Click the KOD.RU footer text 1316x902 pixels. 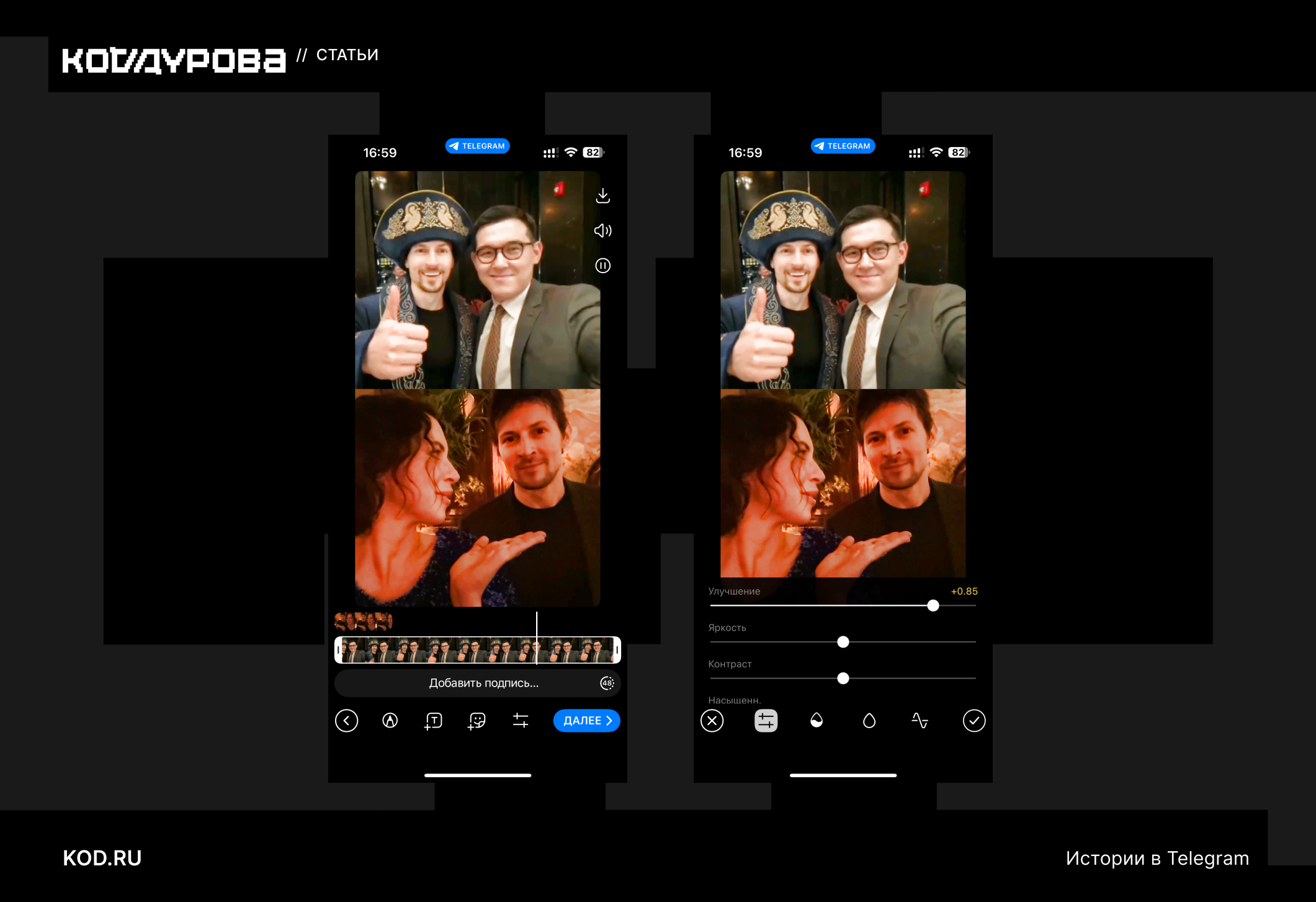click(102, 858)
